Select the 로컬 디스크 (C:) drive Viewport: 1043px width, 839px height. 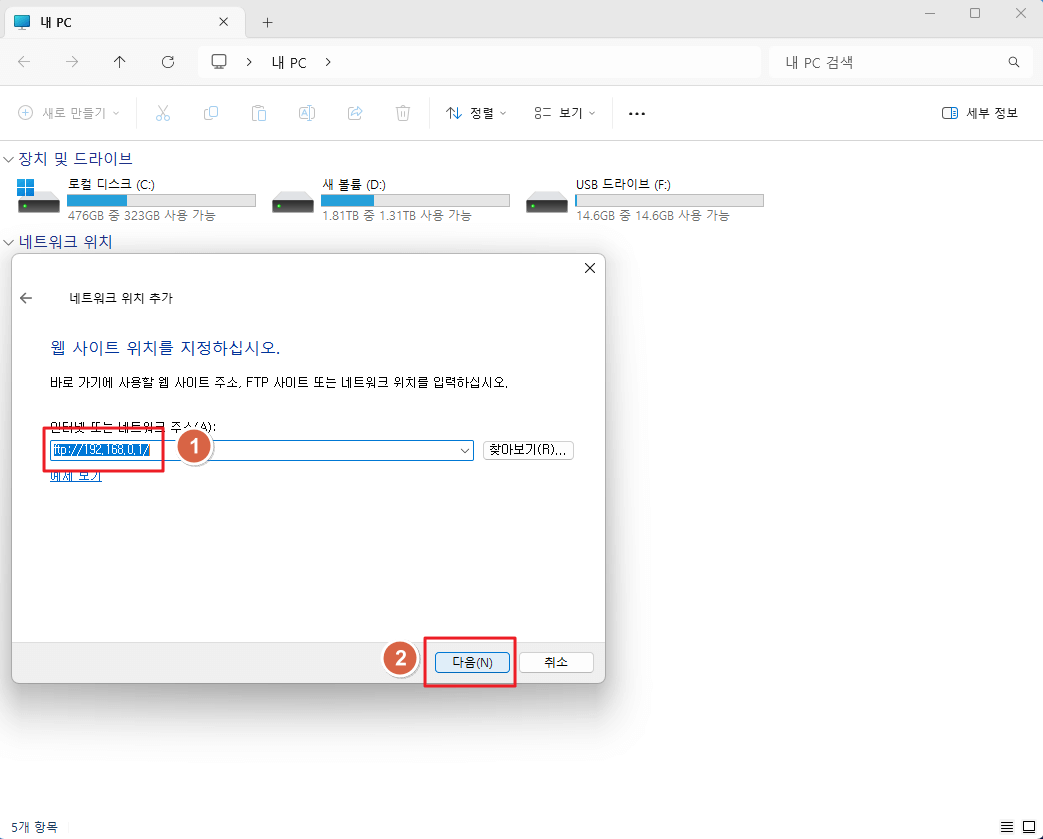[136, 199]
